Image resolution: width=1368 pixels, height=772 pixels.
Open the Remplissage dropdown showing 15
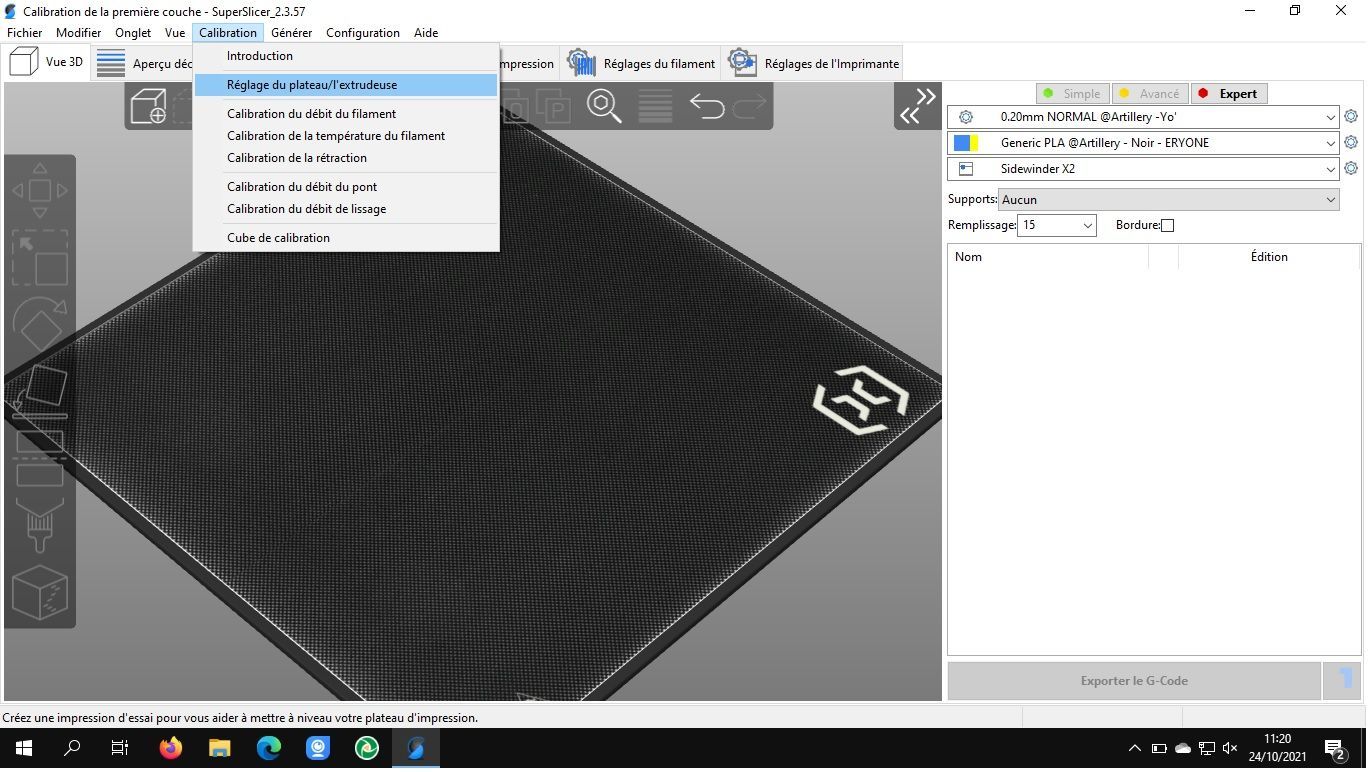1056,226
